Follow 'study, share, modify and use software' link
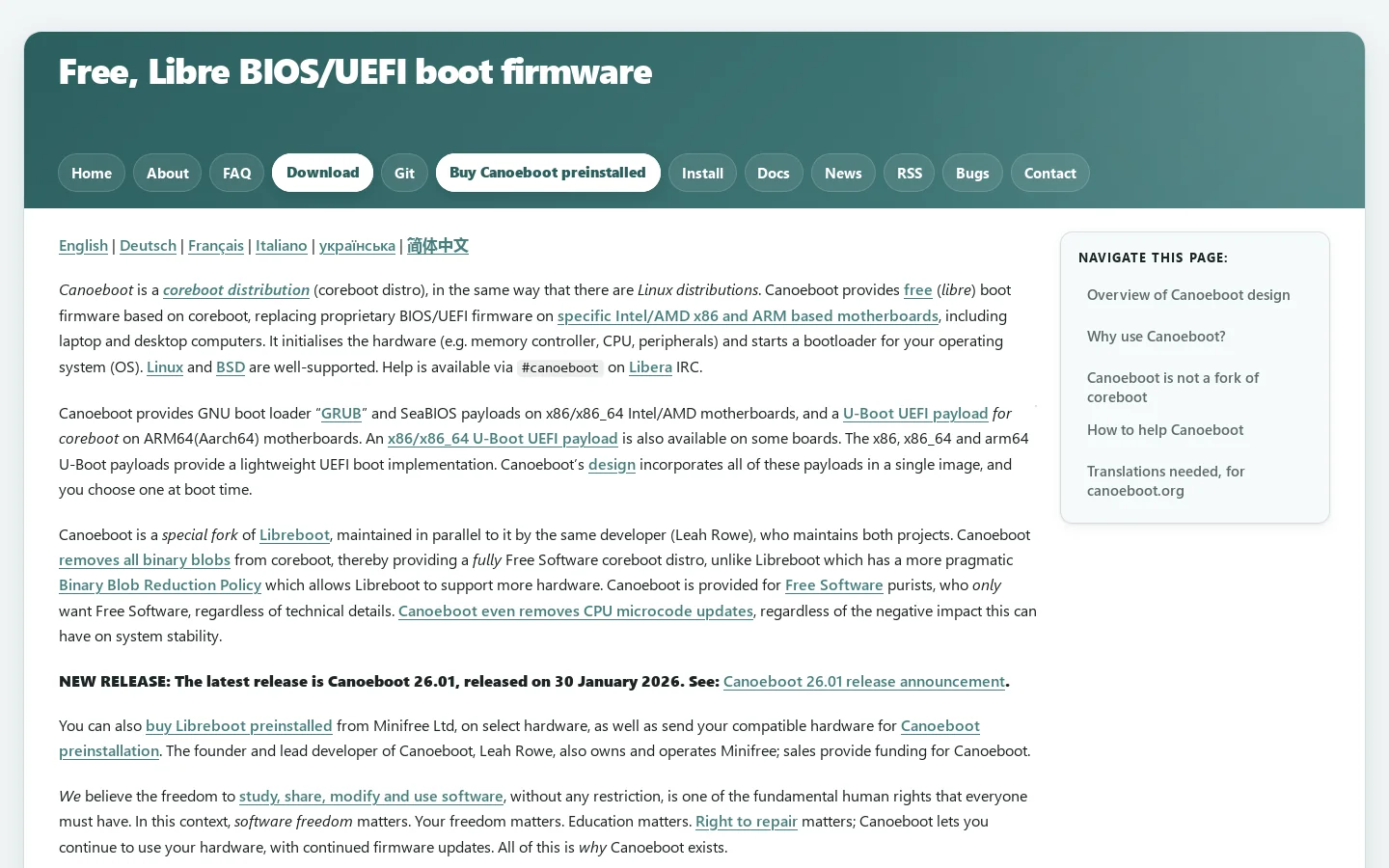The image size is (1389, 868). tap(371, 797)
